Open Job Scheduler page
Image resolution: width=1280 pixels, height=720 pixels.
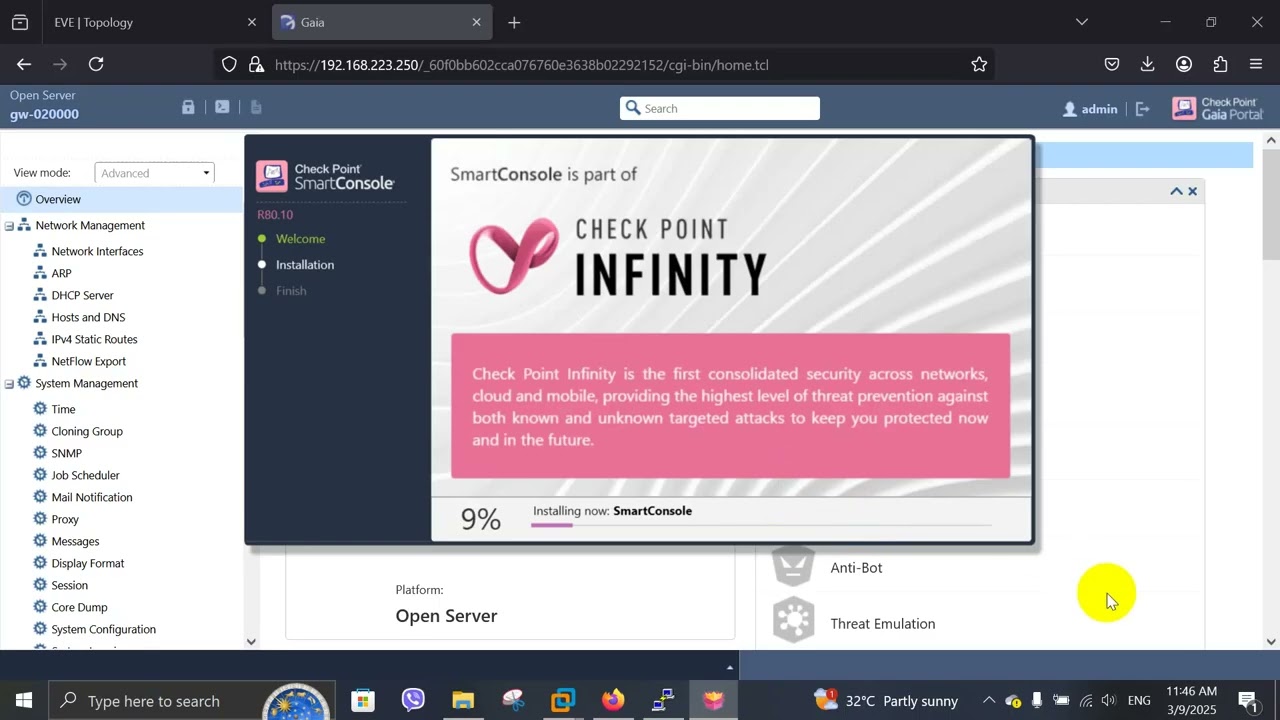coord(85,475)
